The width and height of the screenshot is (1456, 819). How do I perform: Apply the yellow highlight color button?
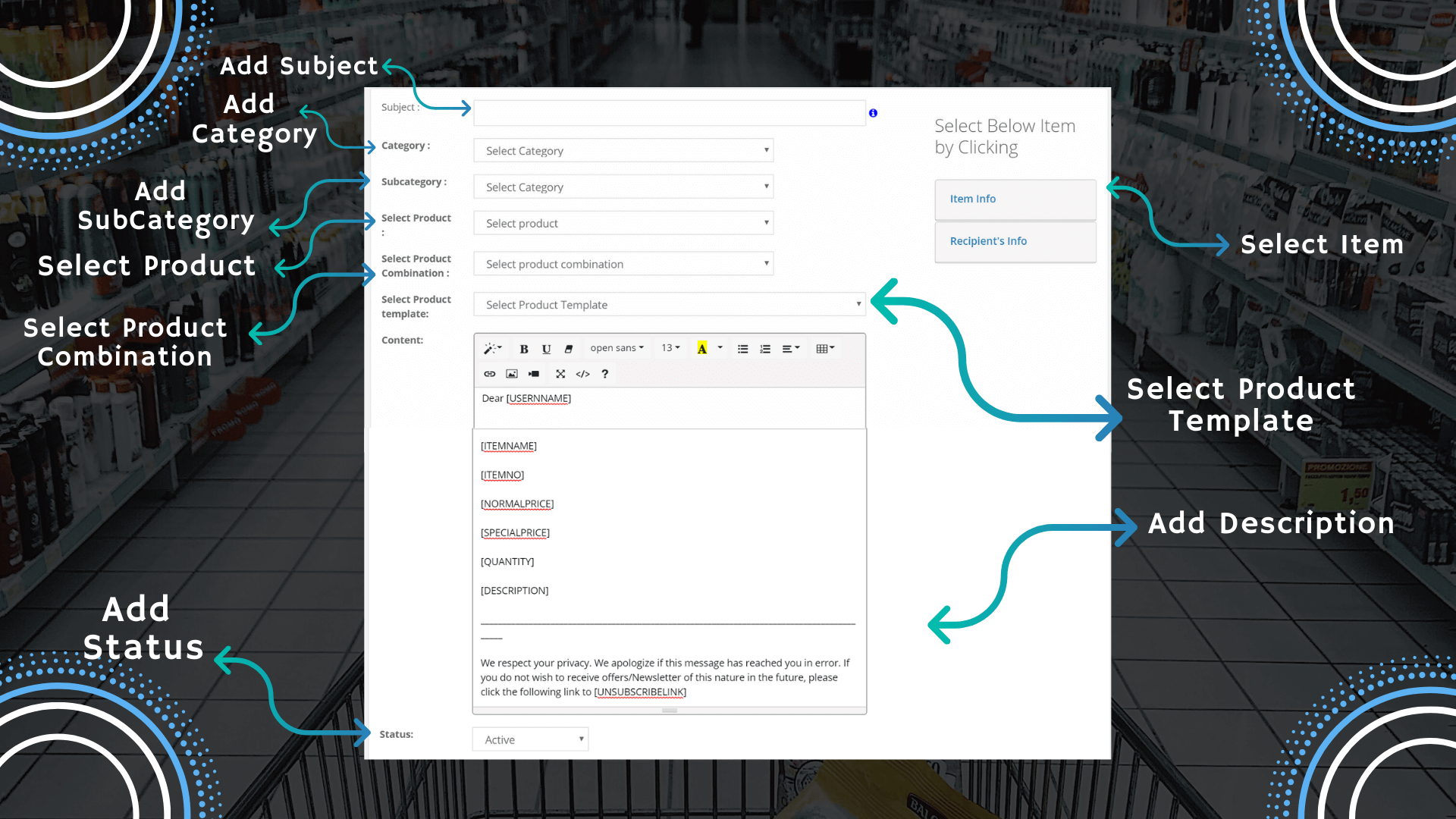[702, 349]
